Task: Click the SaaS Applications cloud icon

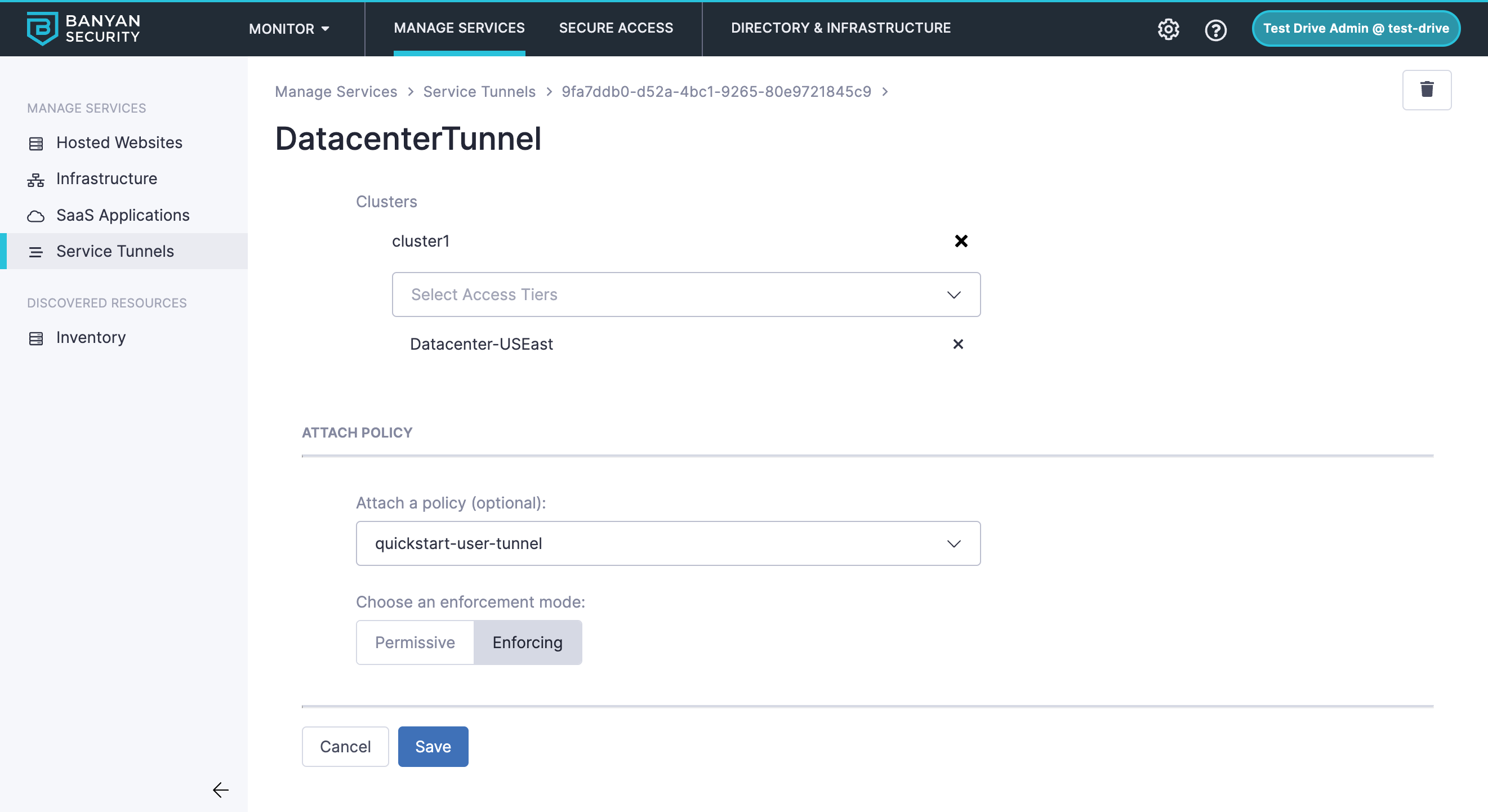Action: click(36, 216)
